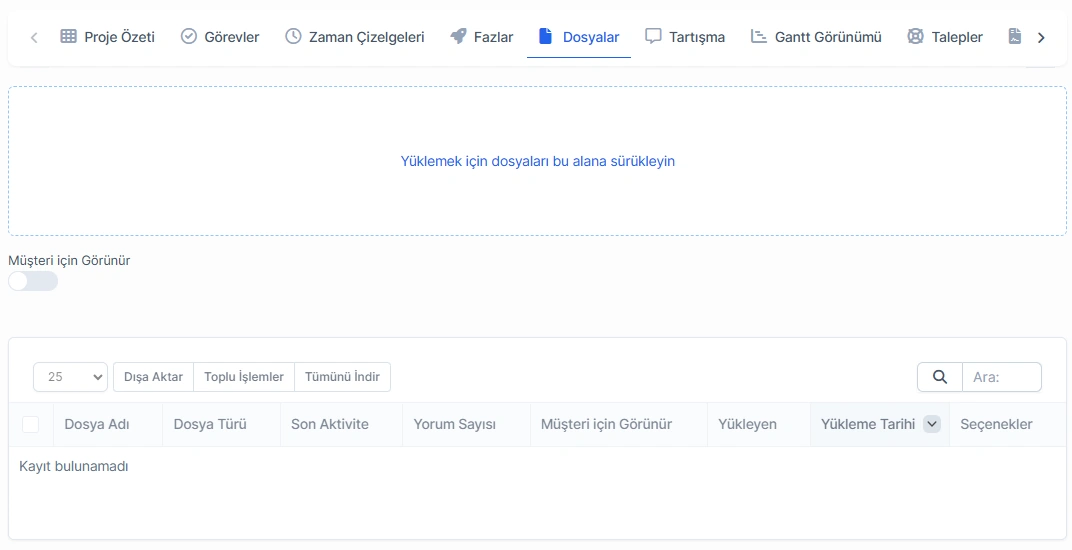Open the Proje Özeti tab
Image resolution: width=1072 pixels, height=550 pixels.
(x=107, y=37)
